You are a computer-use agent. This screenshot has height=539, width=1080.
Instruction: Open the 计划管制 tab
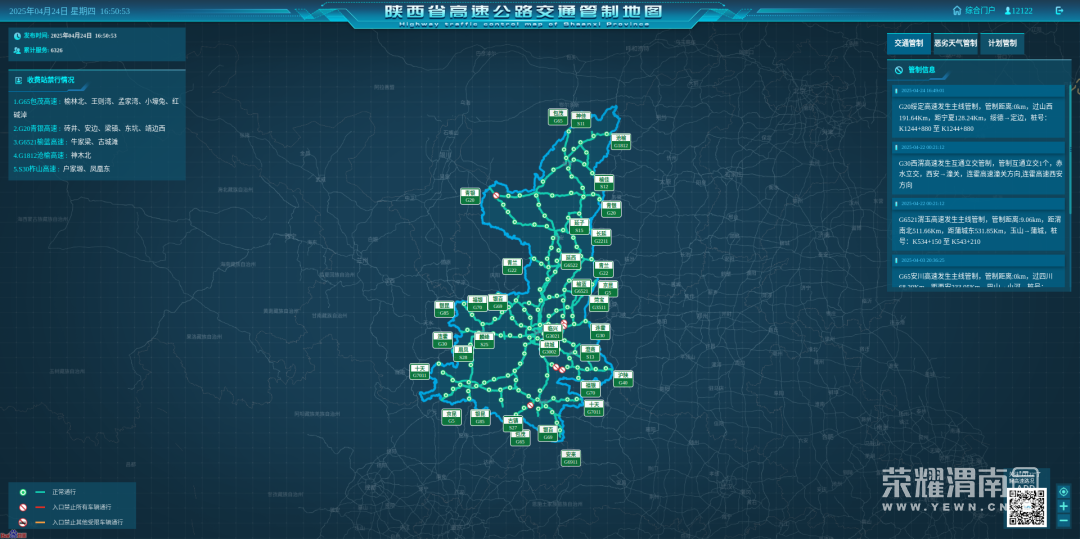tap(1002, 44)
